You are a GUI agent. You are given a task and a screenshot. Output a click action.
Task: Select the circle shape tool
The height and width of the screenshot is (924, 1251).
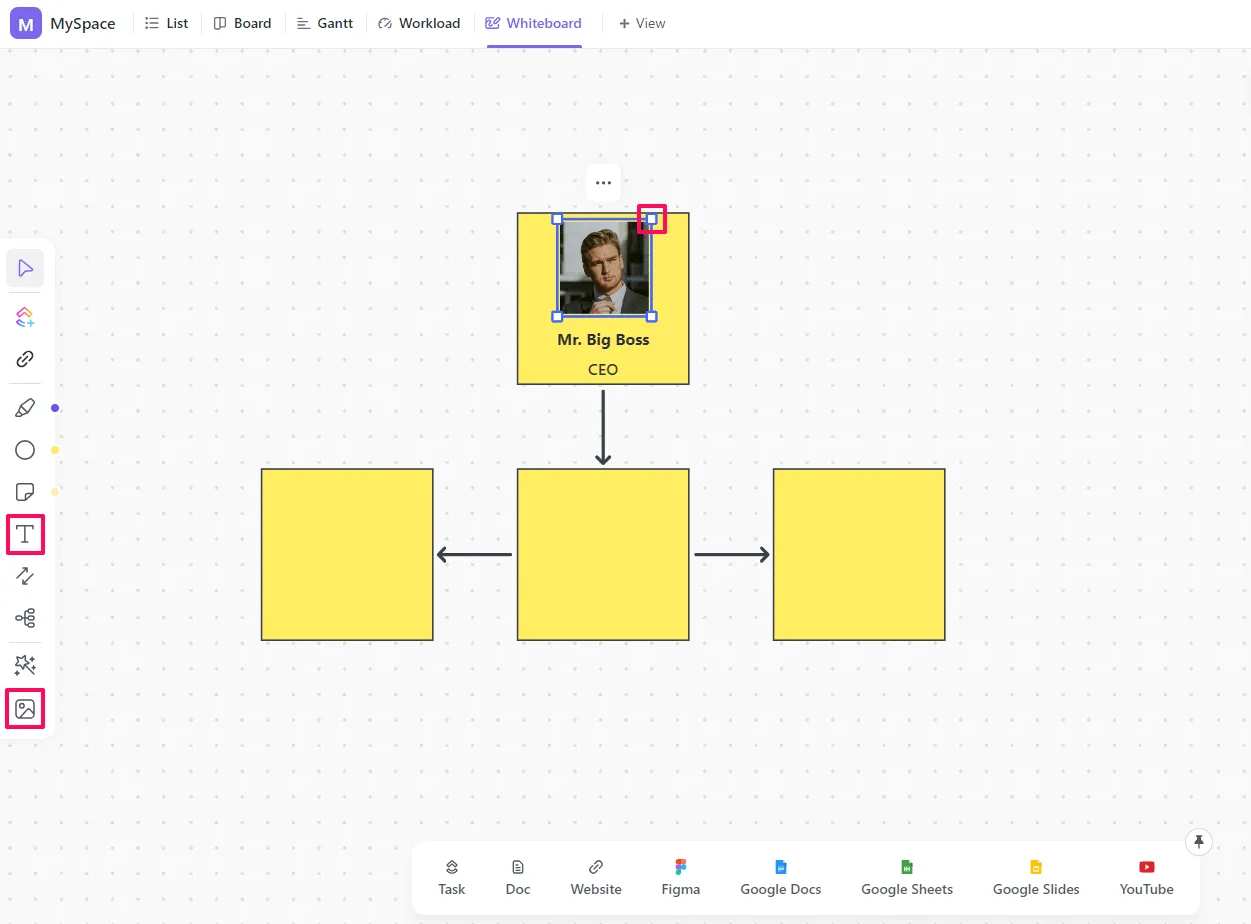25,450
